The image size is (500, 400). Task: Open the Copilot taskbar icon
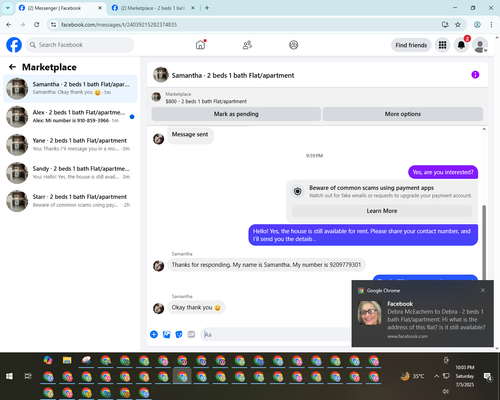[48, 360]
